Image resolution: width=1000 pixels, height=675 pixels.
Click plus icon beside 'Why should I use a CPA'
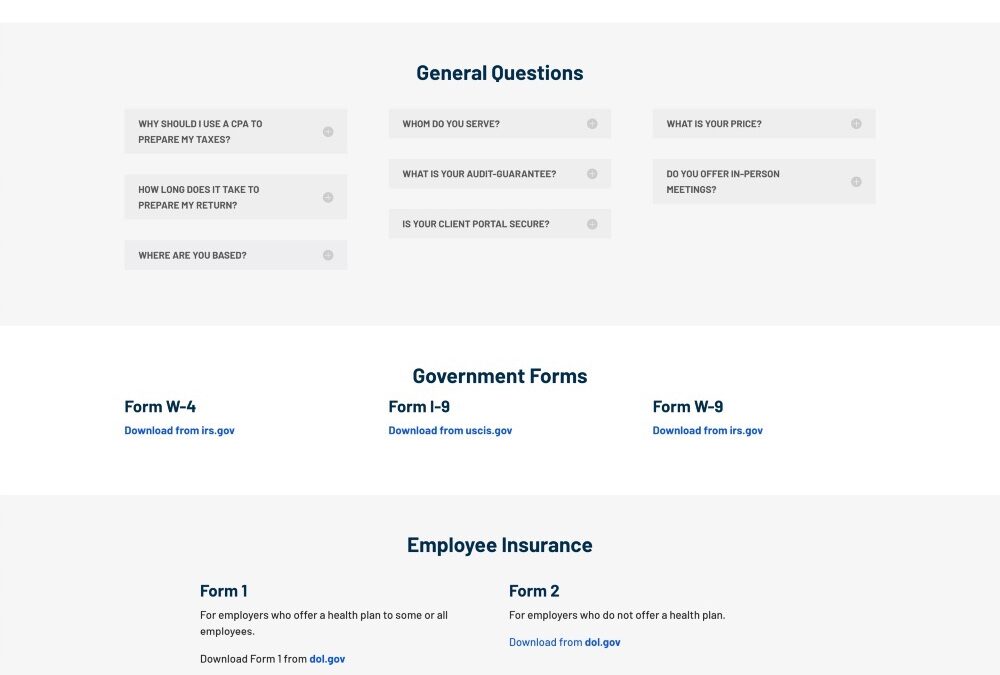coord(328,132)
